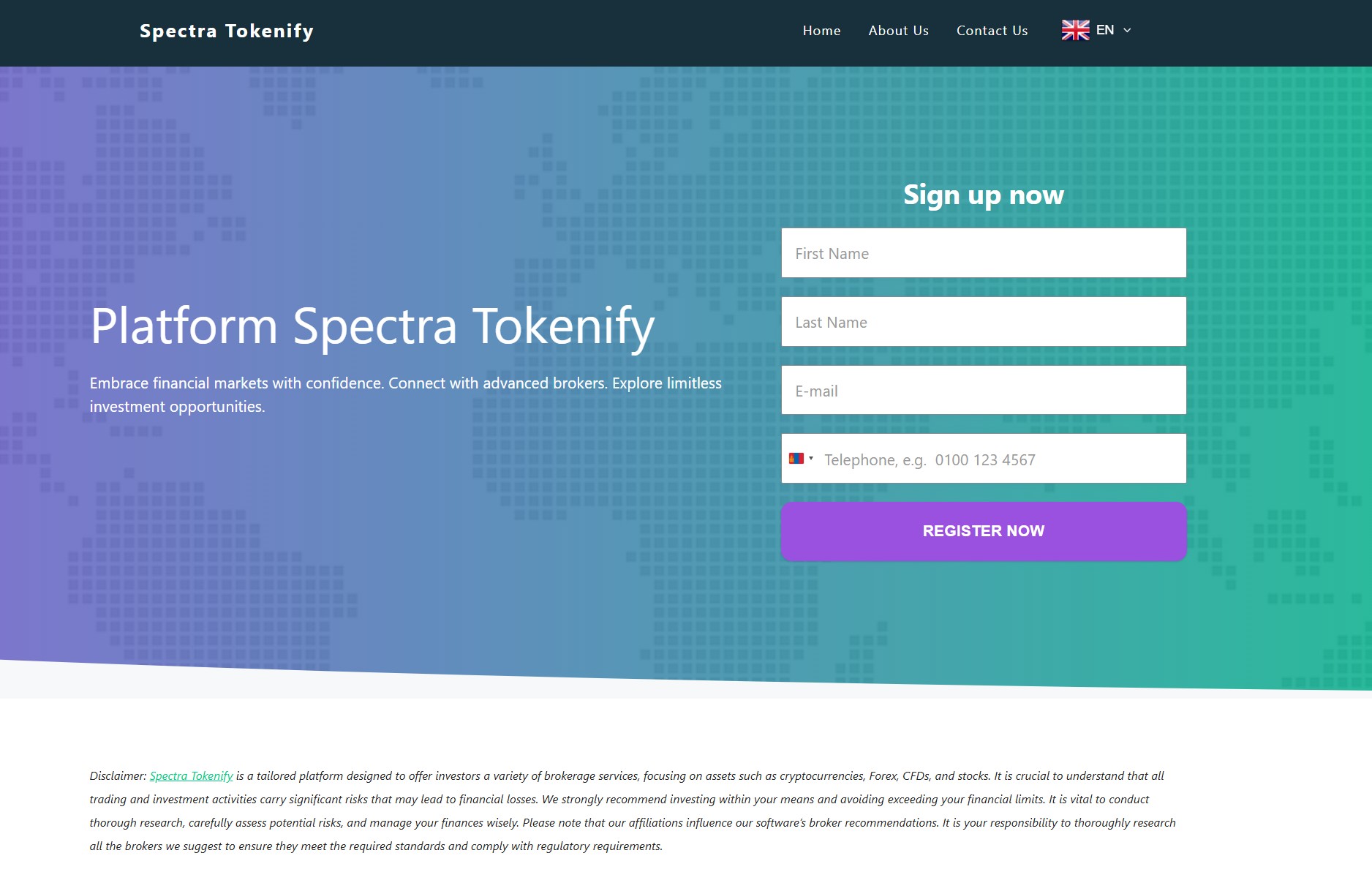Focus the E-mail input field

click(x=984, y=390)
